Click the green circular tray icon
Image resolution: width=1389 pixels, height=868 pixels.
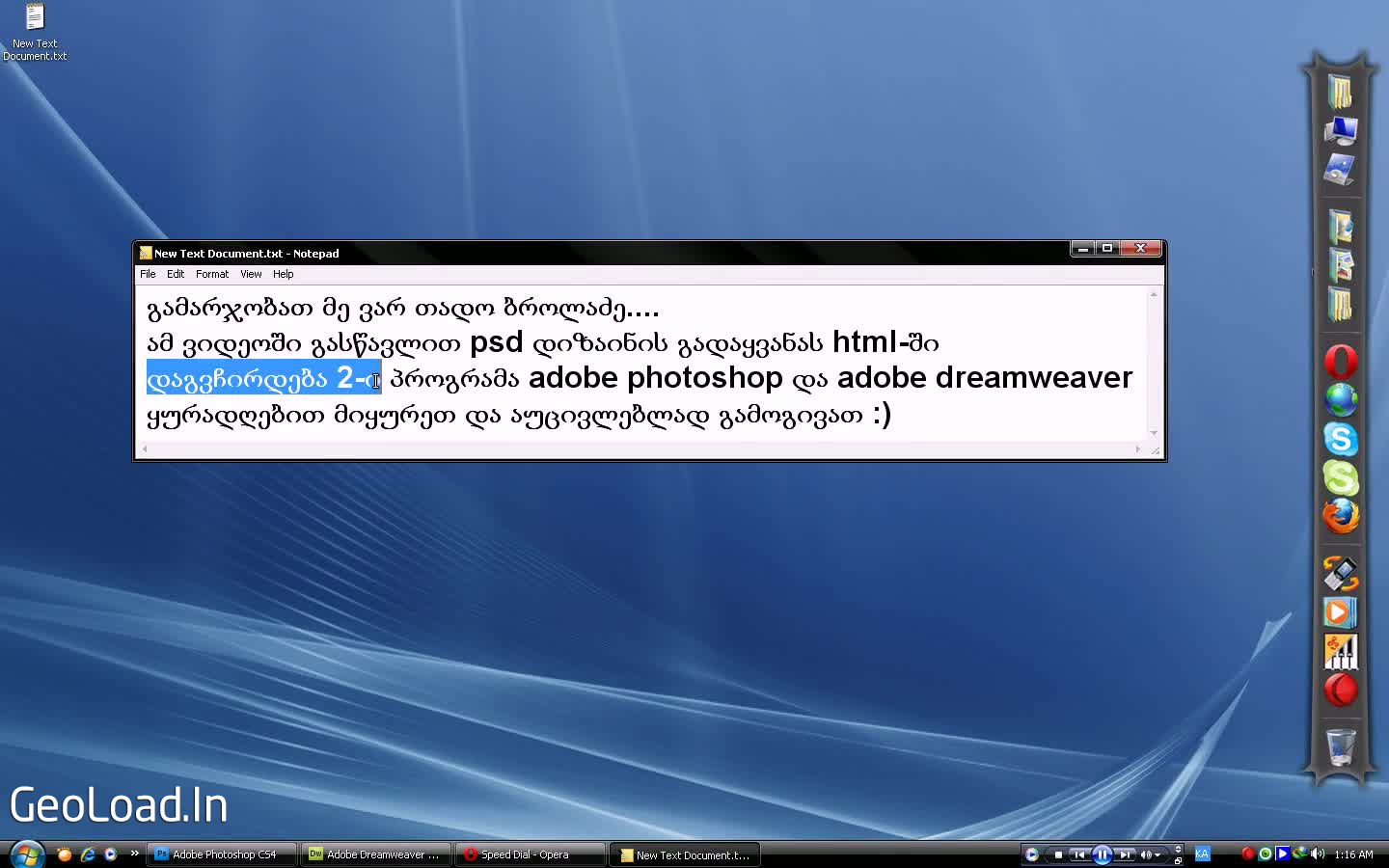pos(1266,854)
